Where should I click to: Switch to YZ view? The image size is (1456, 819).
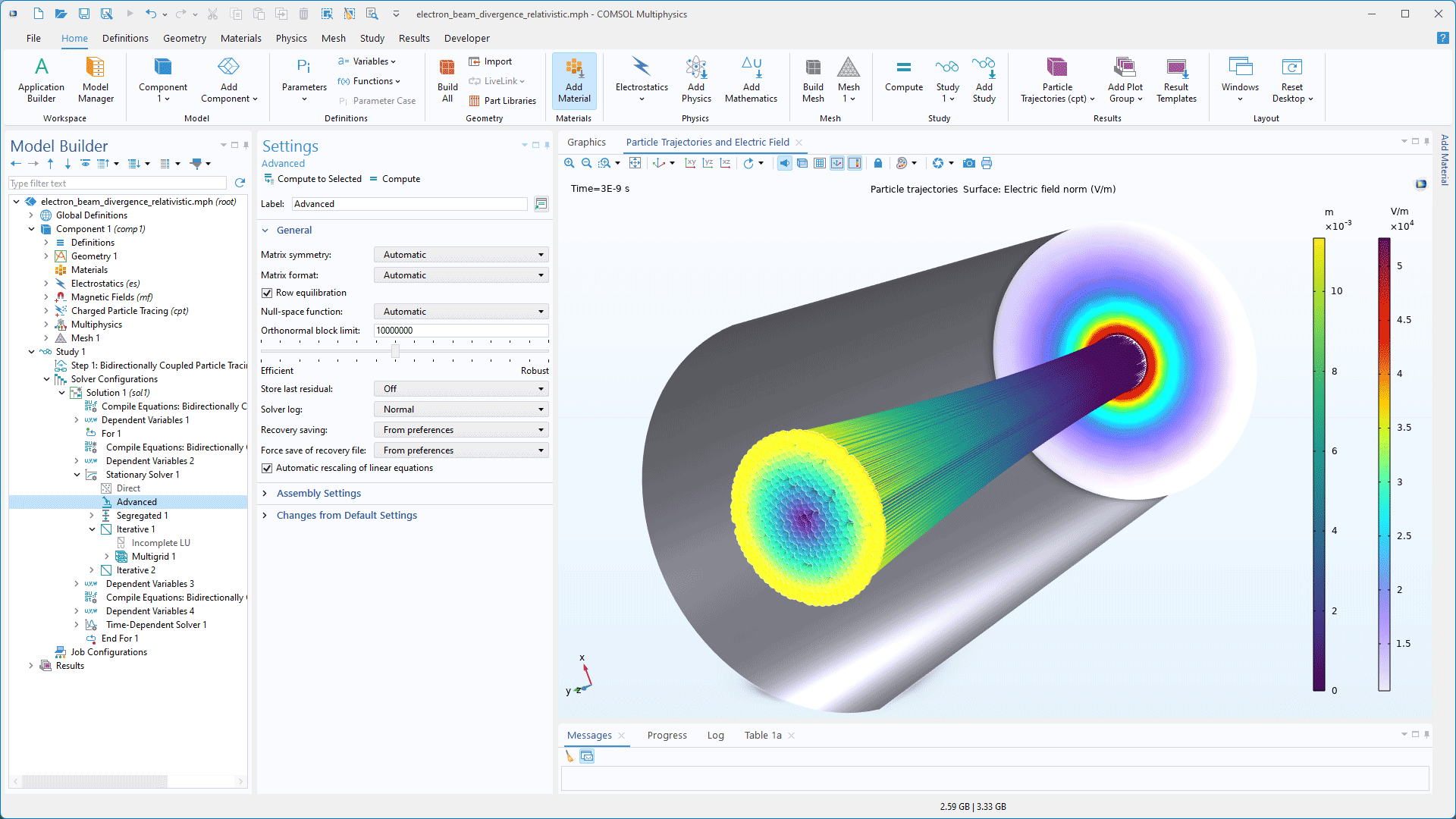(708, 163)
